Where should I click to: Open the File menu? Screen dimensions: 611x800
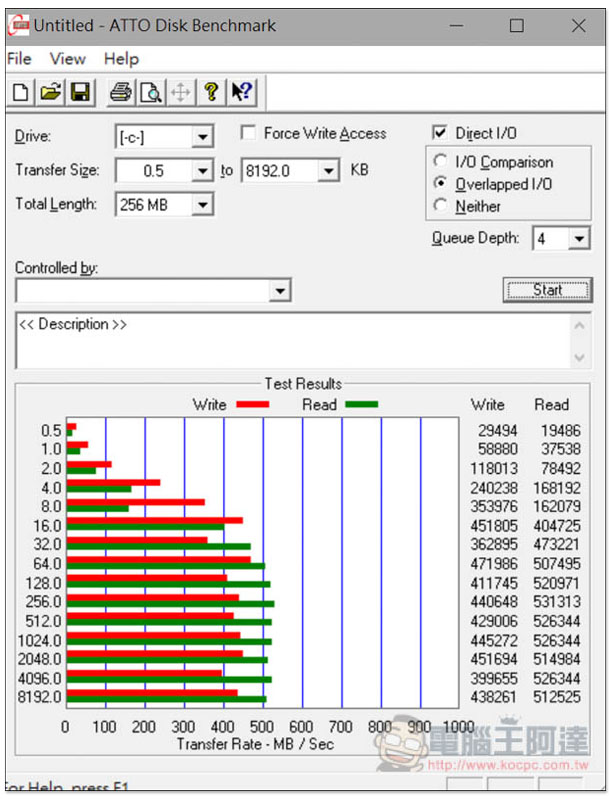19,59
